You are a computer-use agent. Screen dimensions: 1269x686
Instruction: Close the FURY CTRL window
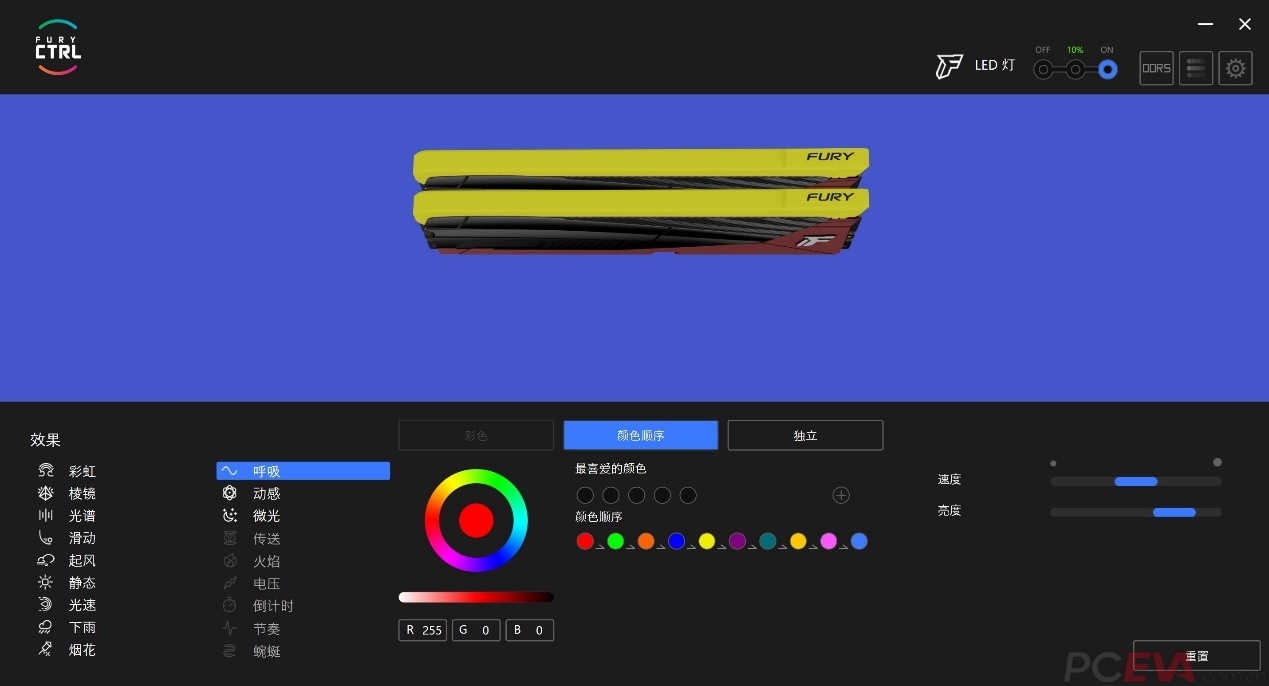[1245, 24]
